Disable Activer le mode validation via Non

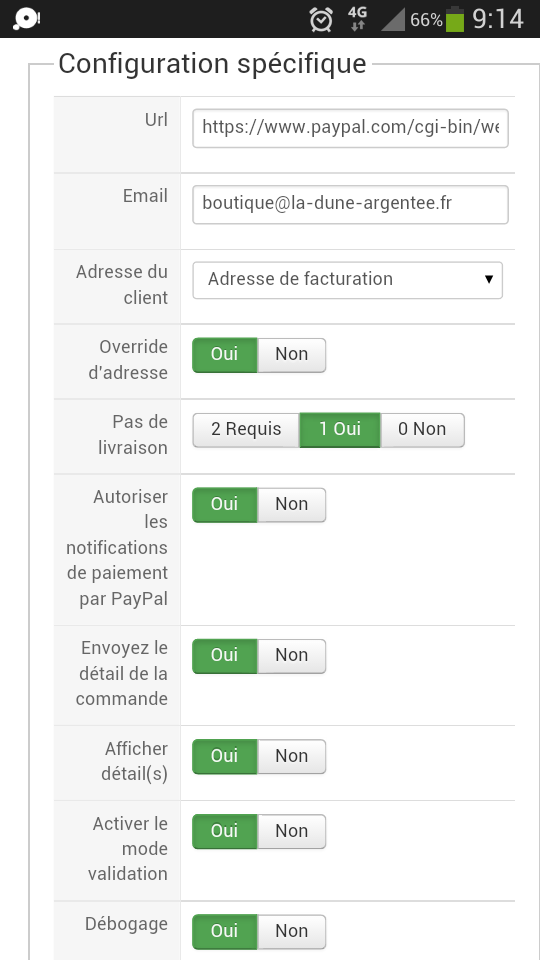point(291,831)
